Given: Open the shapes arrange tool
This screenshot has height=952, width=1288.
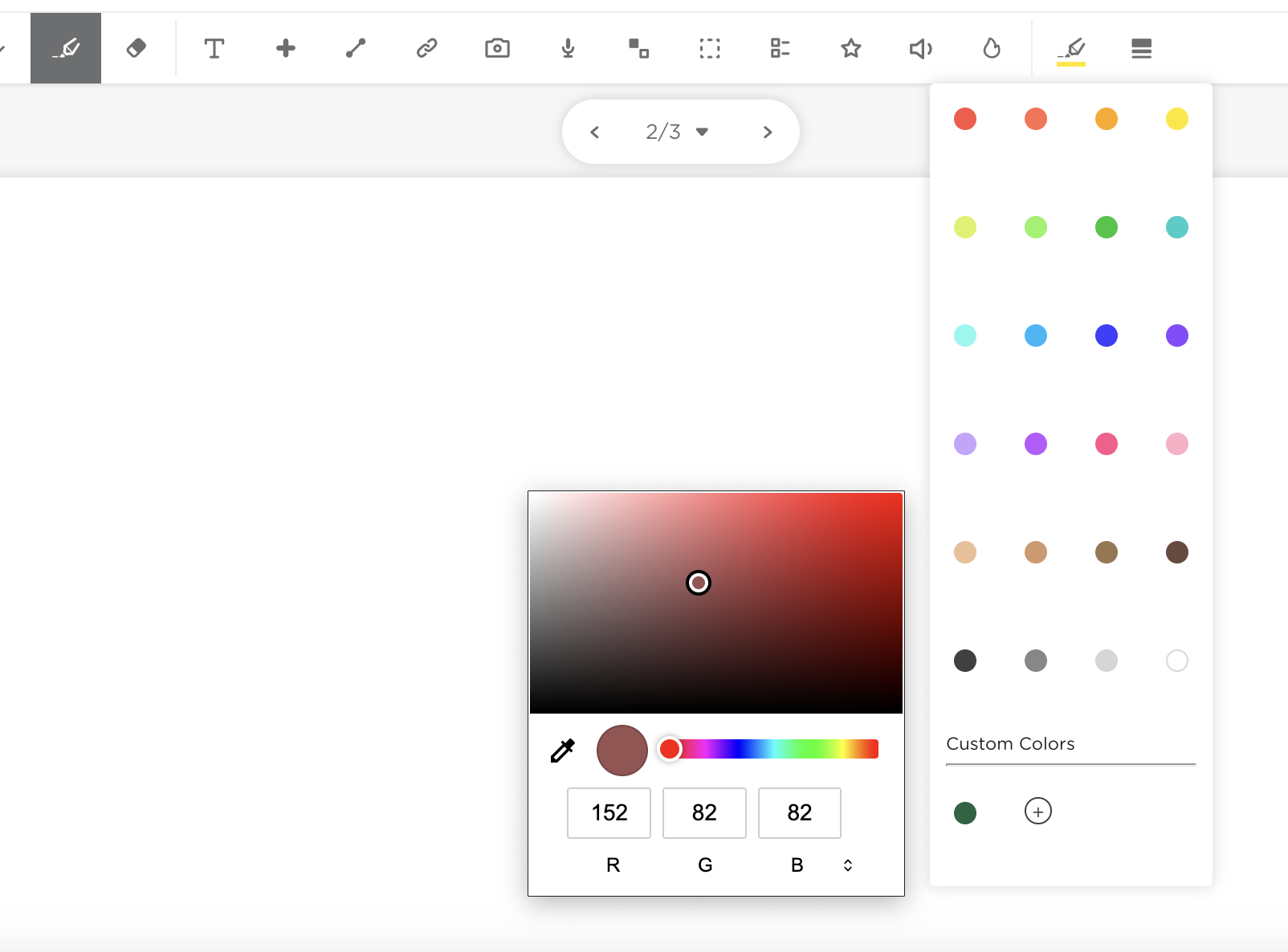Looking at the screenshot, I should pos(638,48).
